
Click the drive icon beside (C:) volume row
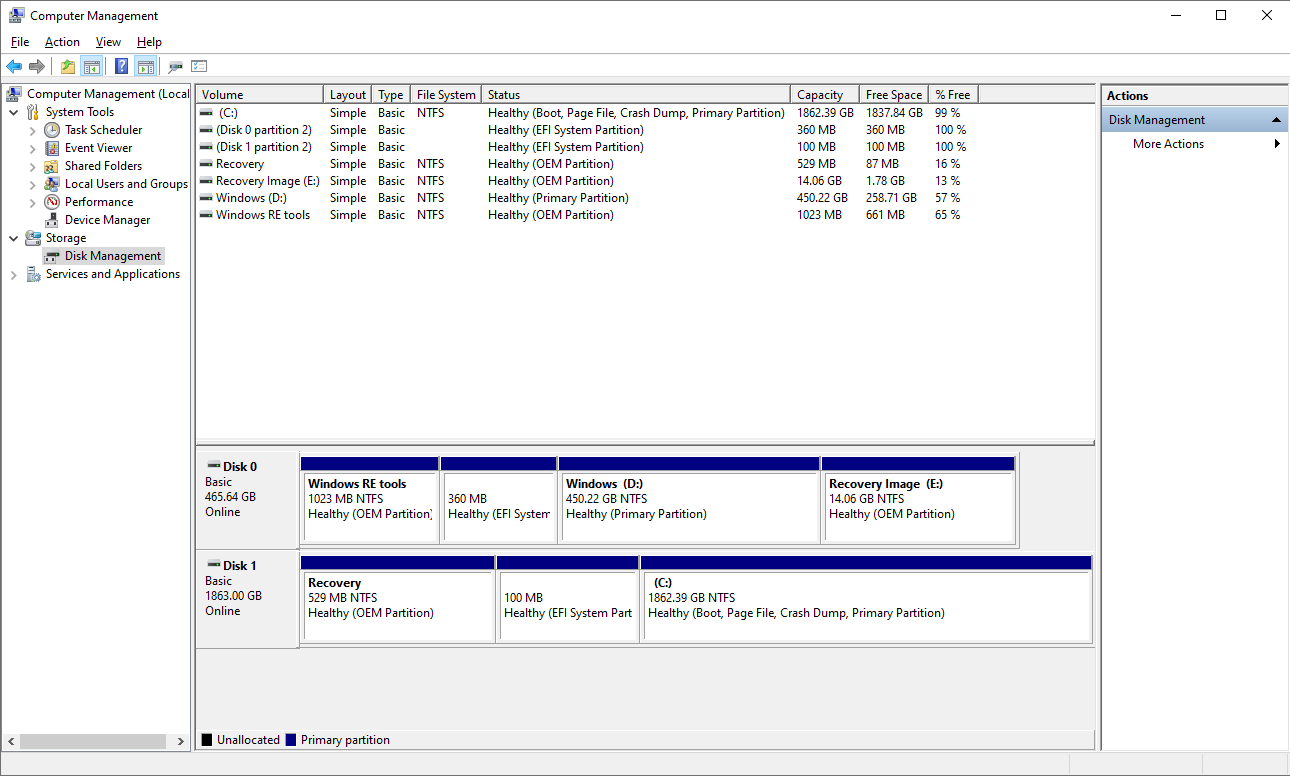206,113
